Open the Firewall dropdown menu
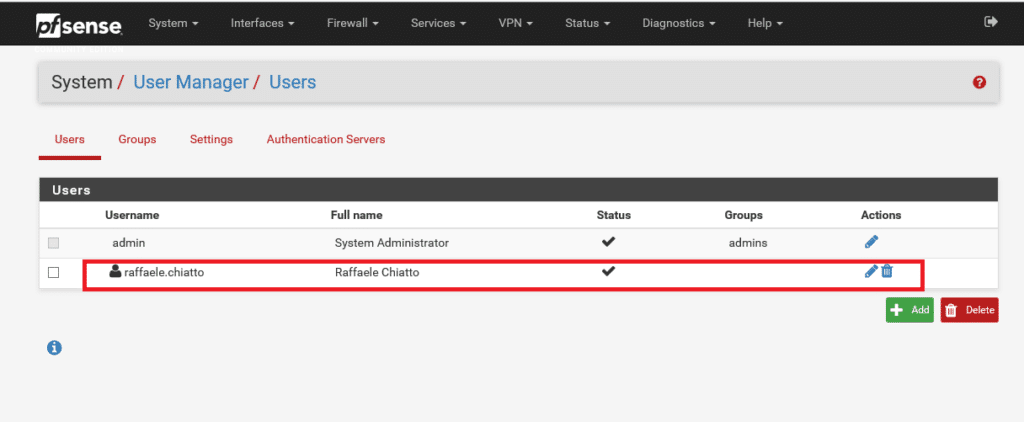Screen dimensions: 1024x422 point(353,23)
